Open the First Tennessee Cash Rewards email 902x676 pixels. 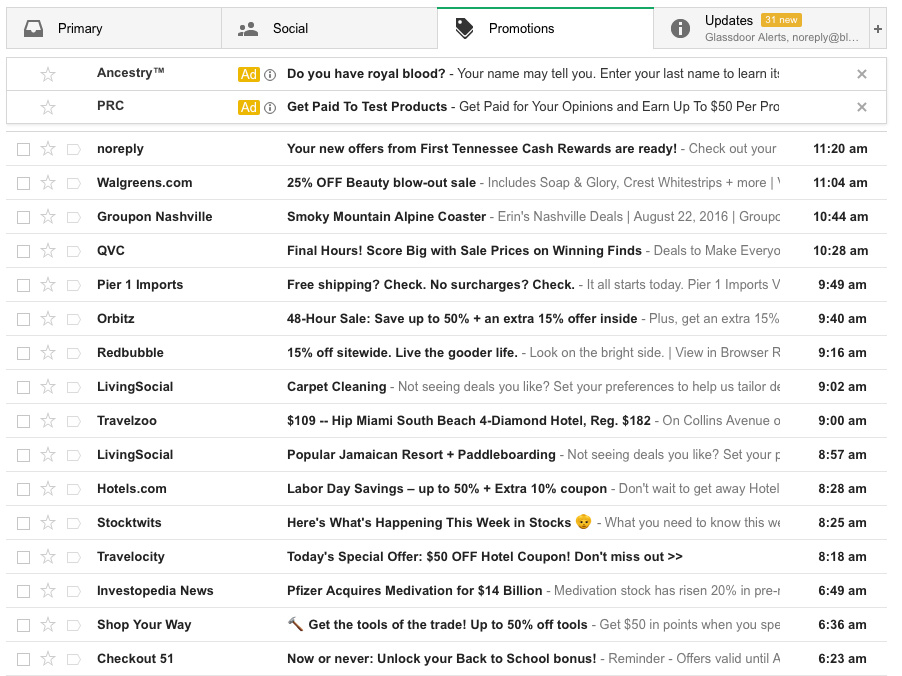tap(446, 149)
